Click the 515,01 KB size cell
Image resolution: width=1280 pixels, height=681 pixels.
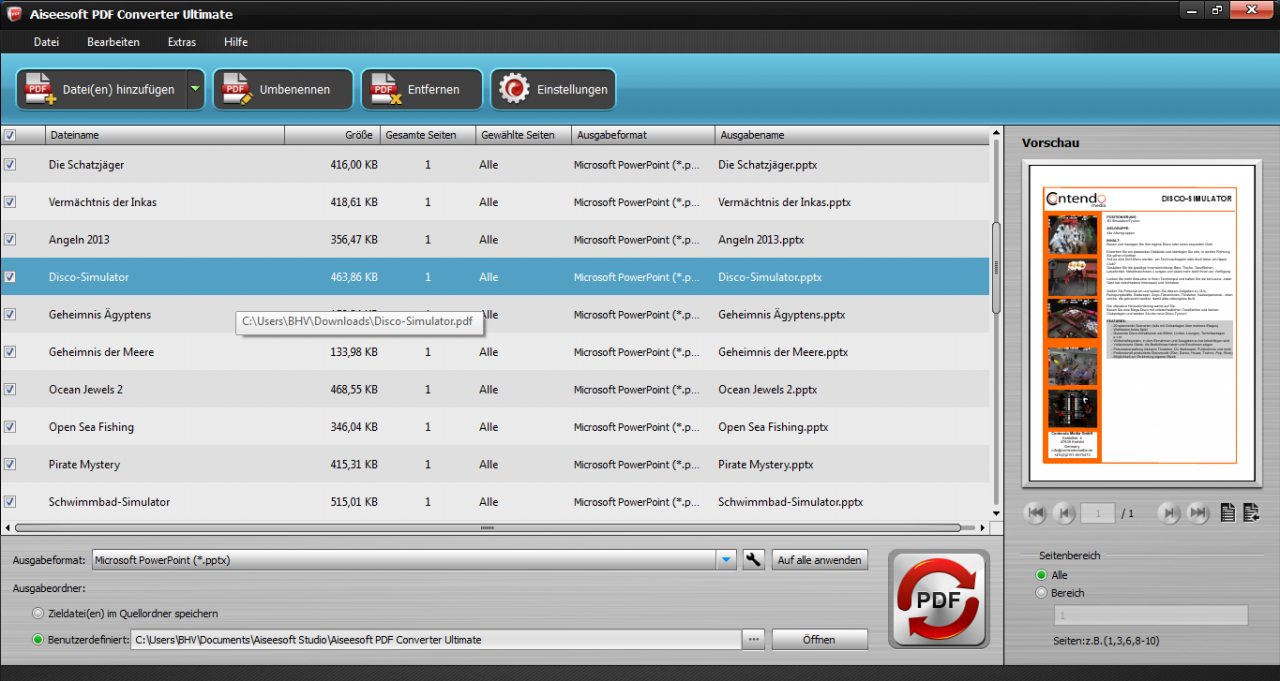(x=353, y=502)
